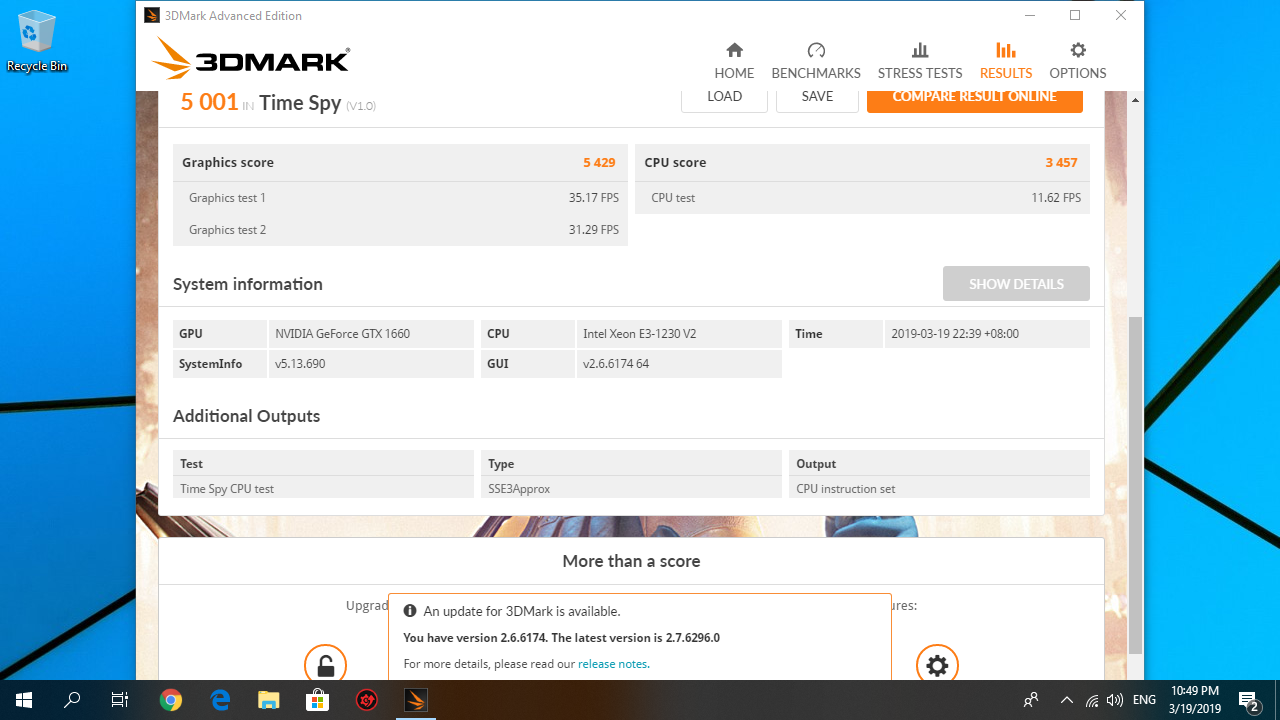Open Task View on taskbar
The image size is (1280, 720).
120,700
